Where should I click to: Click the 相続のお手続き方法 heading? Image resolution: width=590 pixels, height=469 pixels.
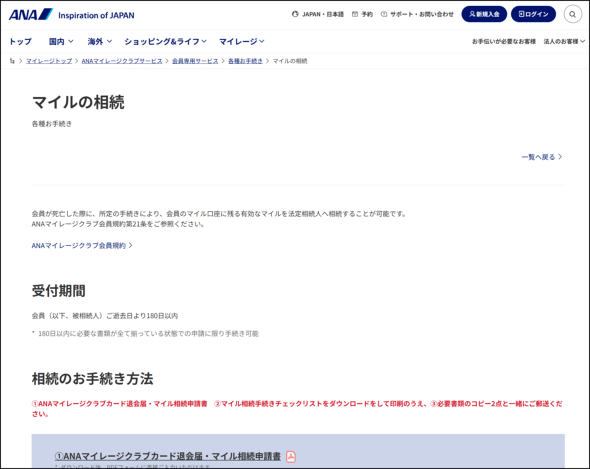point(93,379)
